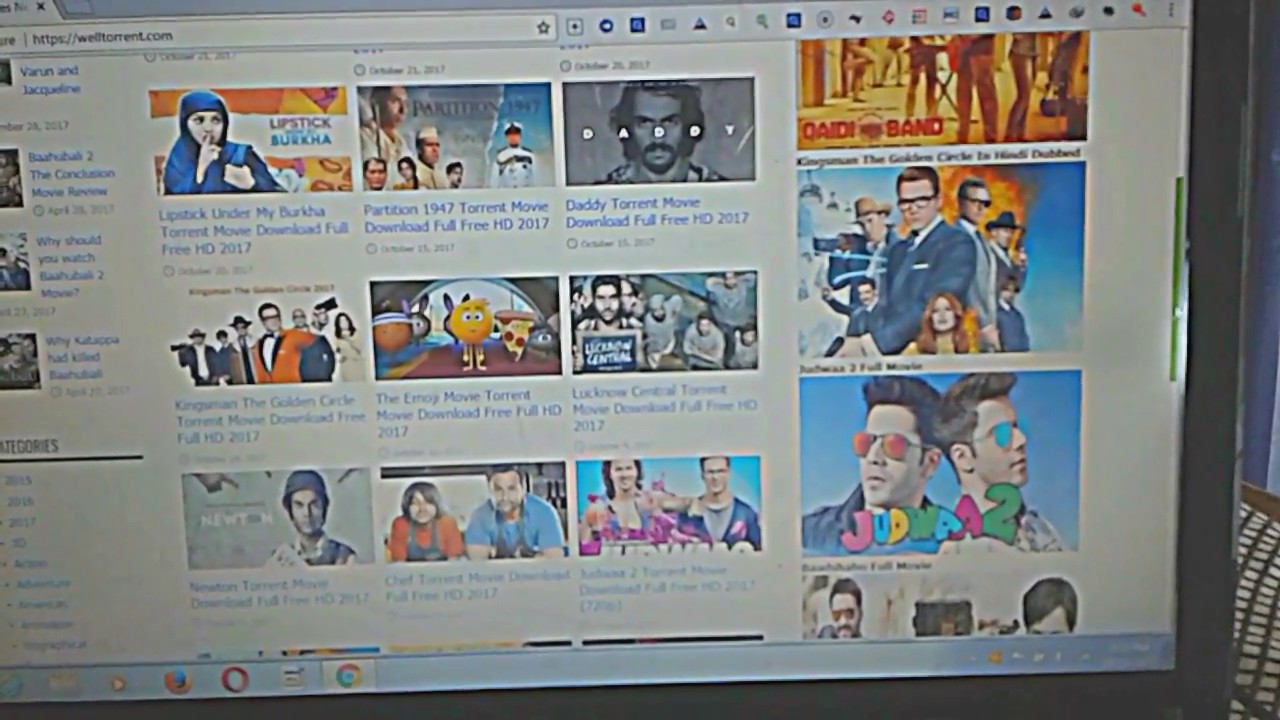Open the Chef movie poster thumbnail

(474, 512)
